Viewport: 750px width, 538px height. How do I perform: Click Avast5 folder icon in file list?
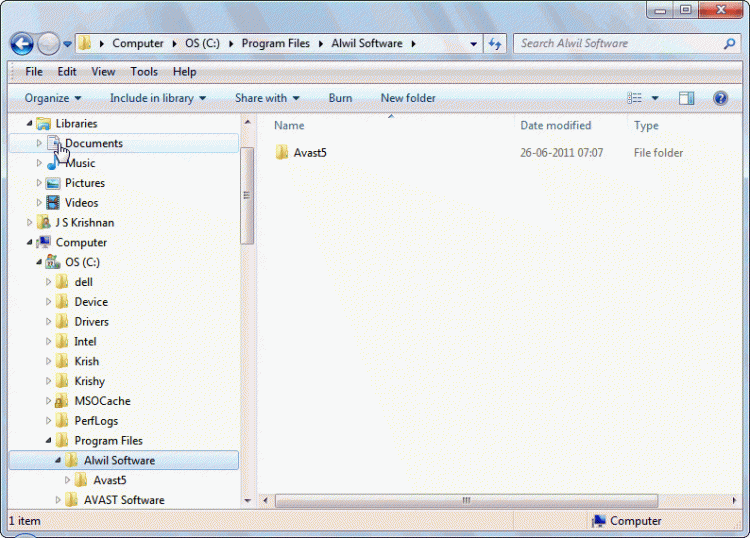pyautogui.click(x=282, y=153)
